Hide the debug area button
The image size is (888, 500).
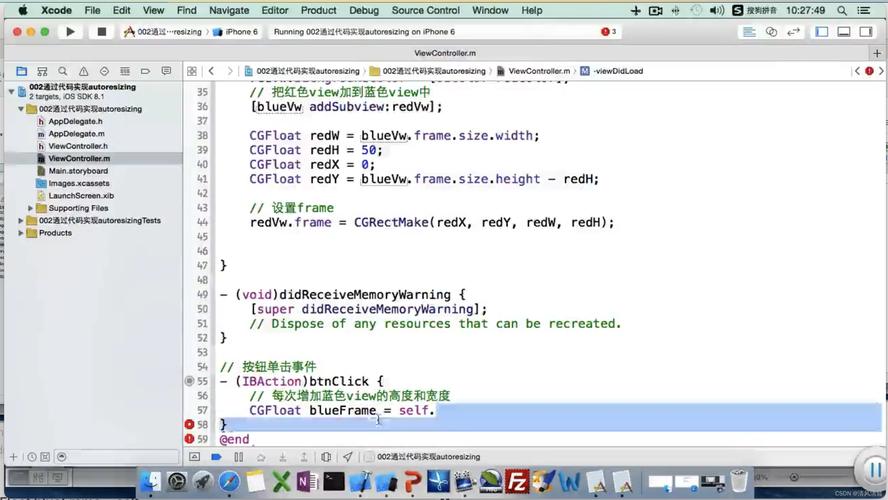194,456
